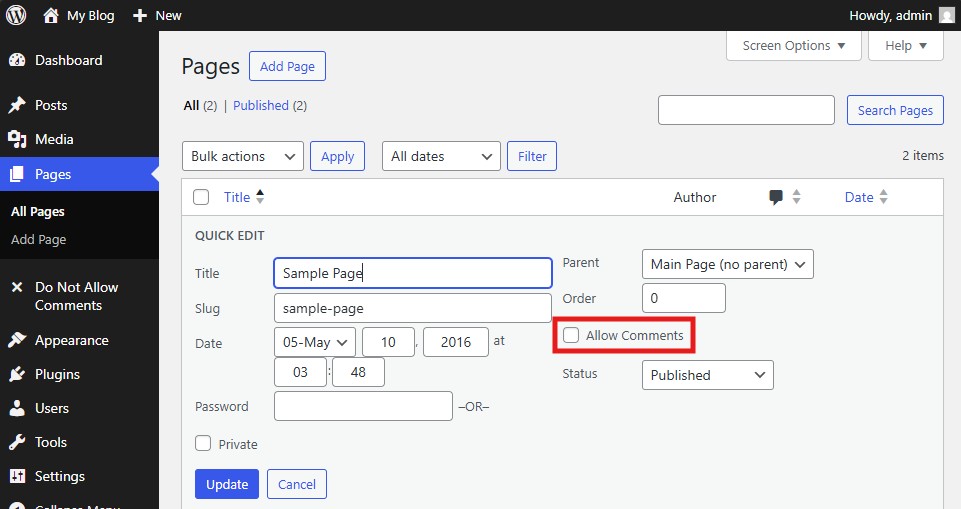
Task: Click the Pages icon in sidebar
Action: click(x=17, y=174)
